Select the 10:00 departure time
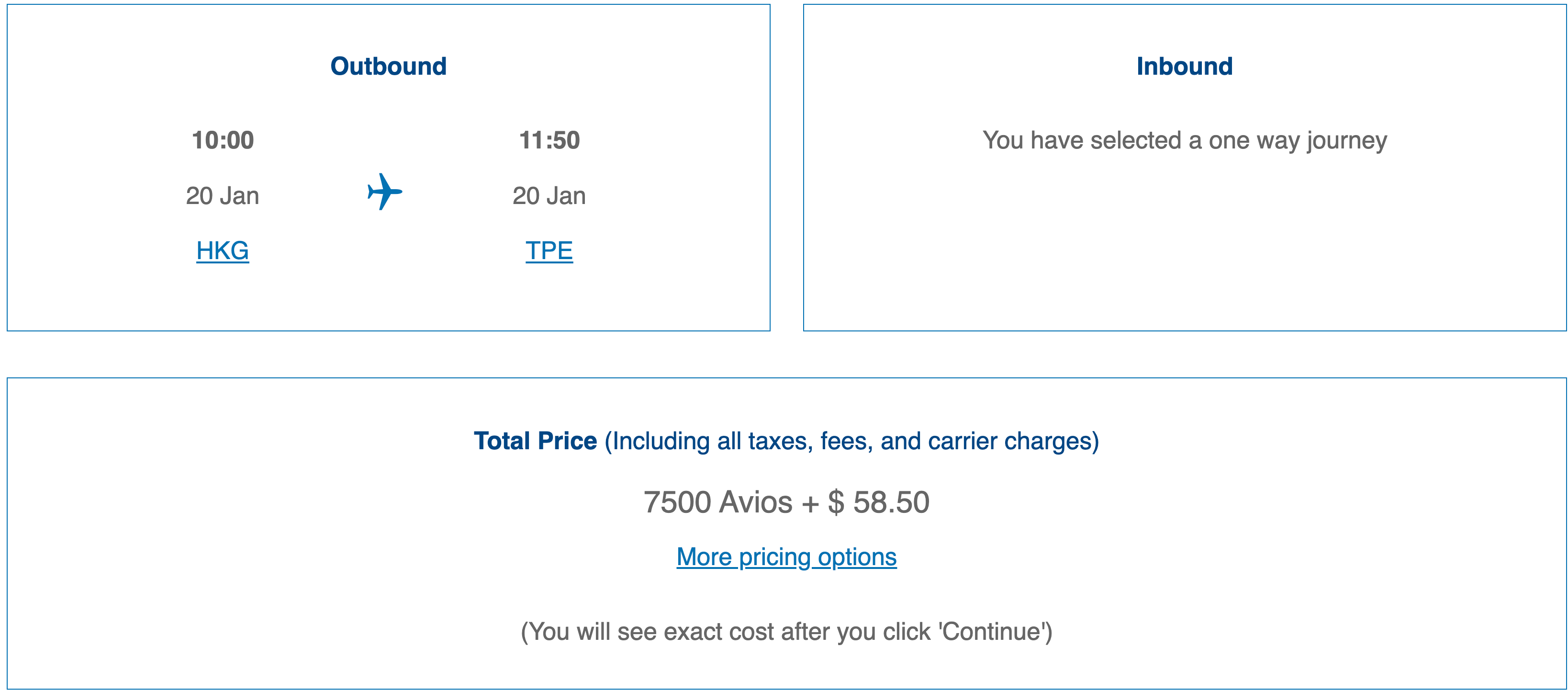The image size is (1568, 693). coord(223,140)
